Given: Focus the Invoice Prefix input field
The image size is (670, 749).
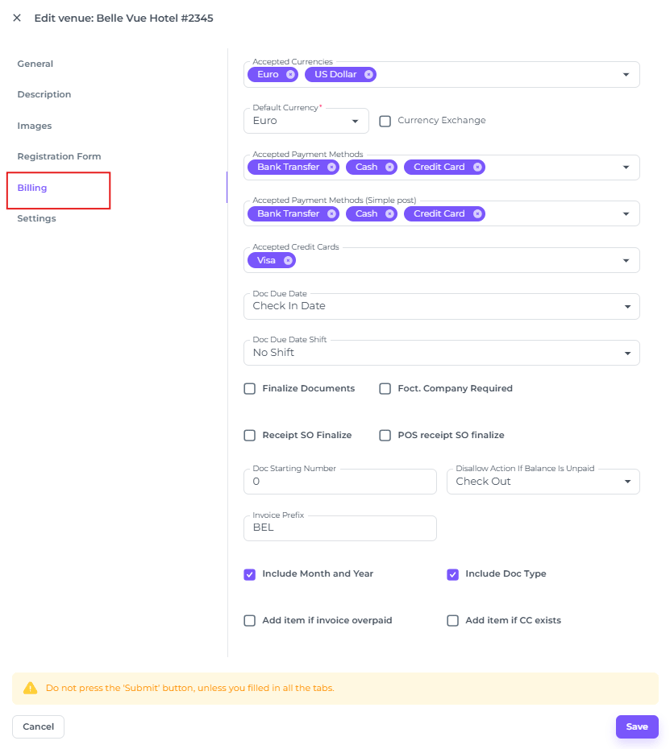Looking at the screenshot, I should (340, 528).
